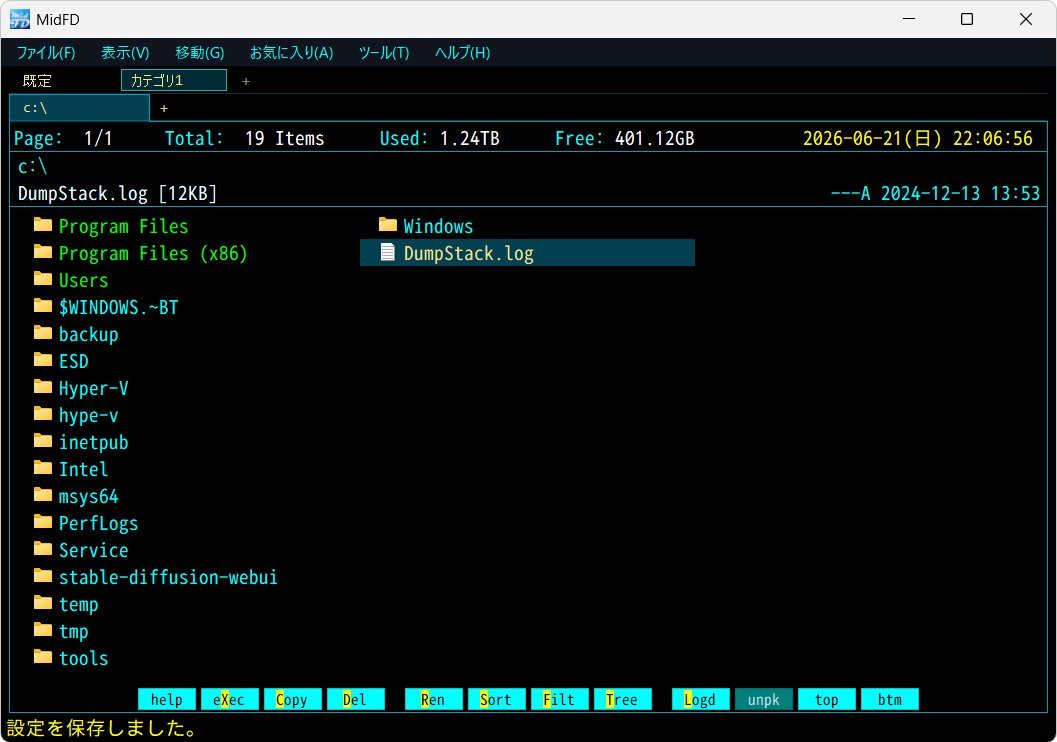Screen dimensions: 1057x742
Task: Open the 移動(G) menu
Action: pos(200,53)
